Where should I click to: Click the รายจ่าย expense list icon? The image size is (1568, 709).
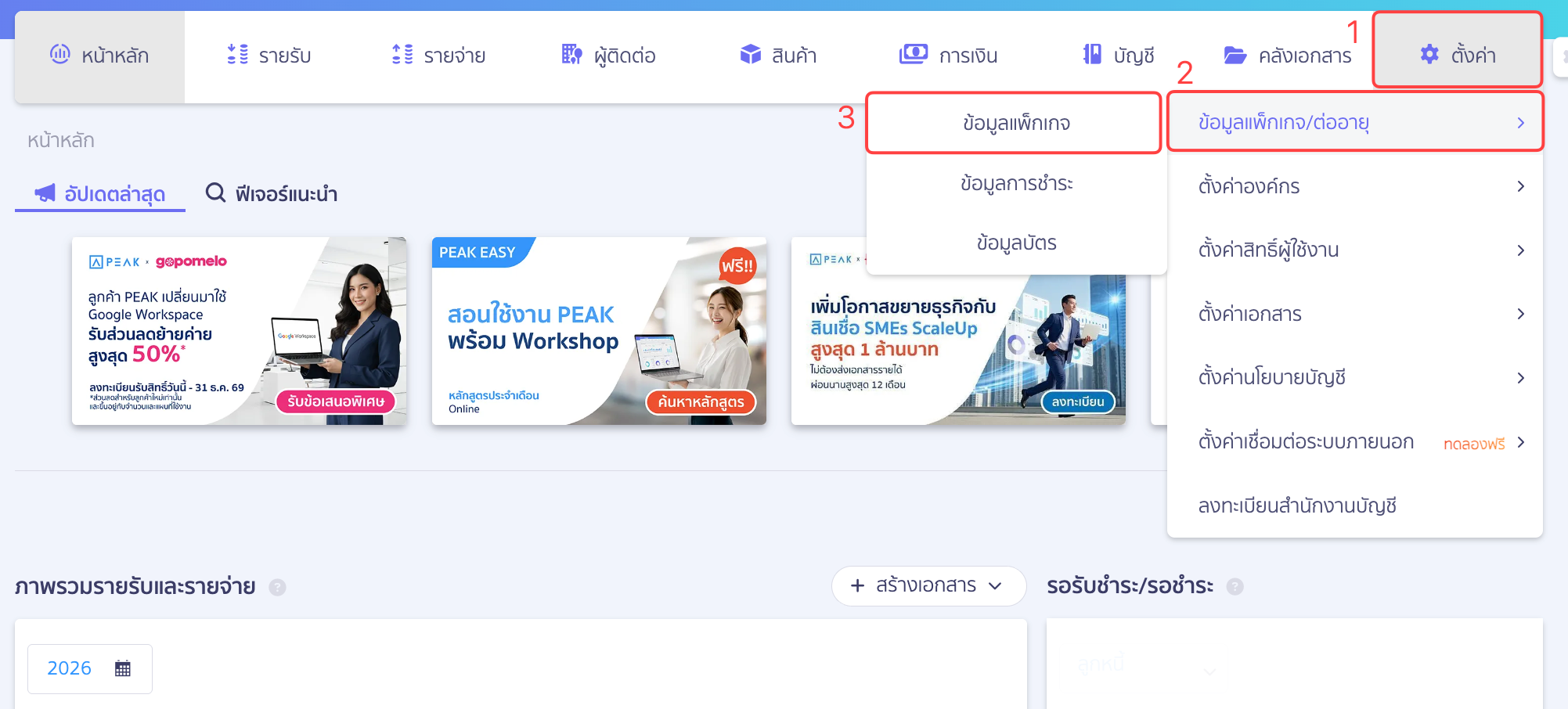402,54
